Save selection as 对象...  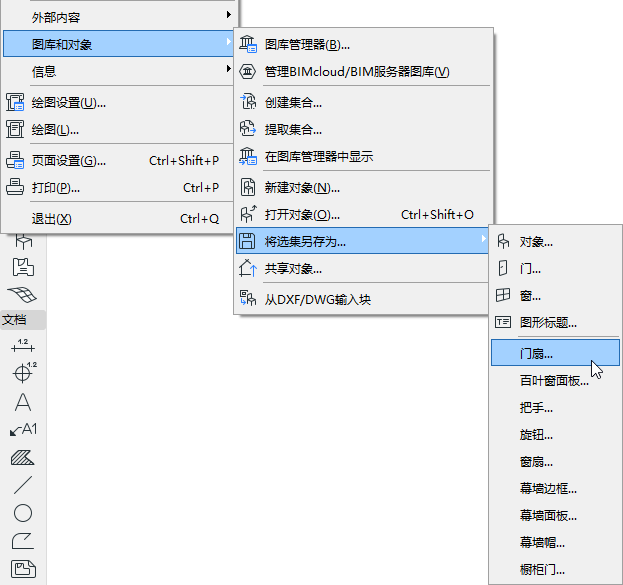point(555,242)
